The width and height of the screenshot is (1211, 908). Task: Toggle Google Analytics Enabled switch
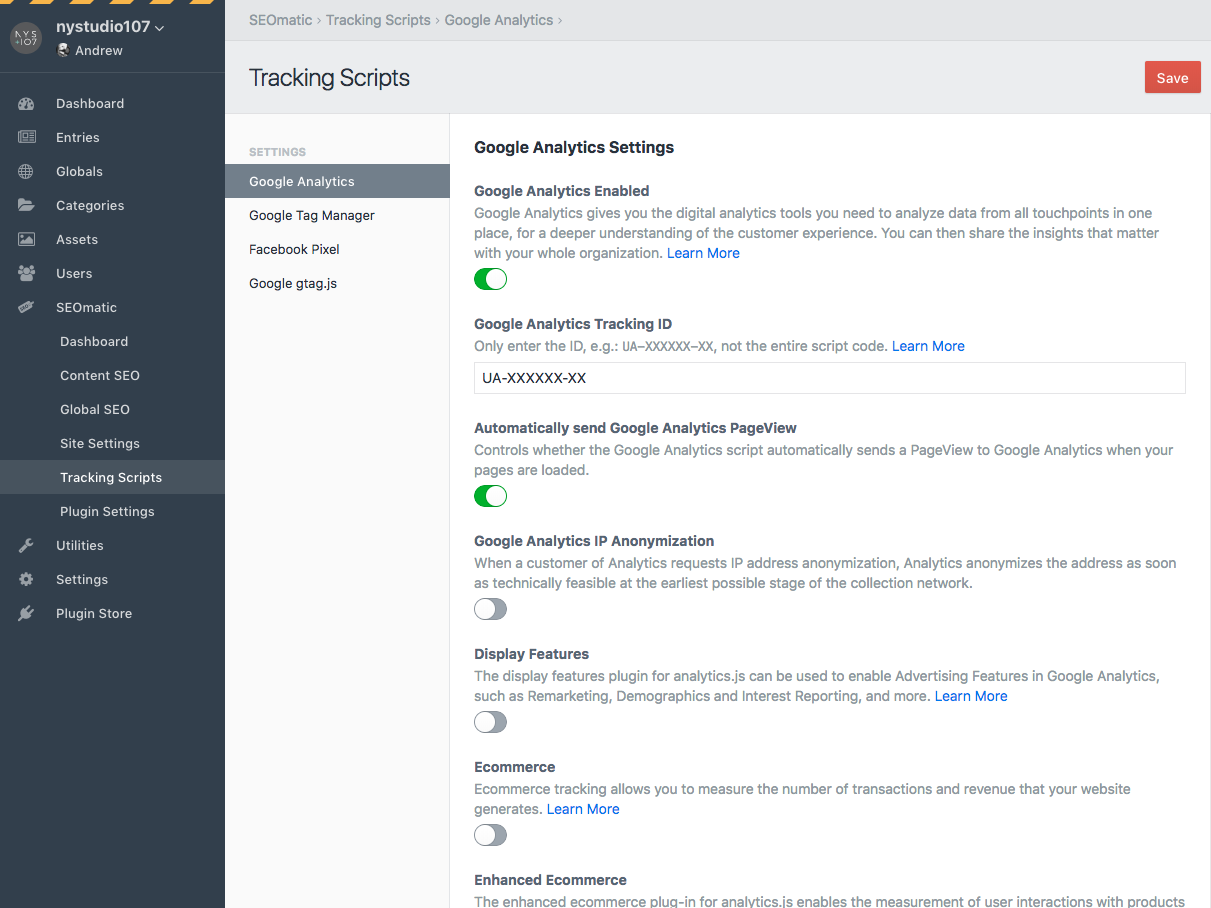[x=491, y=279]
